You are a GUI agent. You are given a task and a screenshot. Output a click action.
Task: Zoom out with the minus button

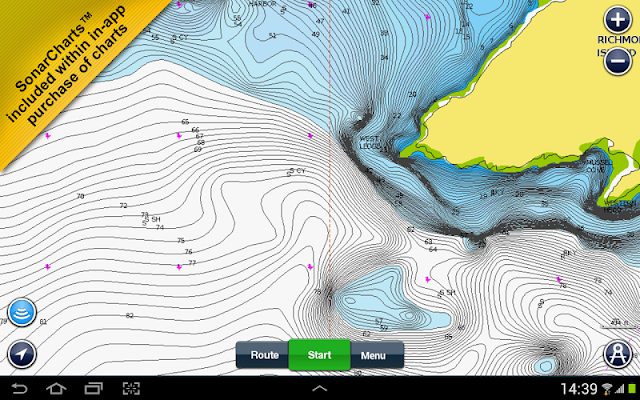(618, 61)
